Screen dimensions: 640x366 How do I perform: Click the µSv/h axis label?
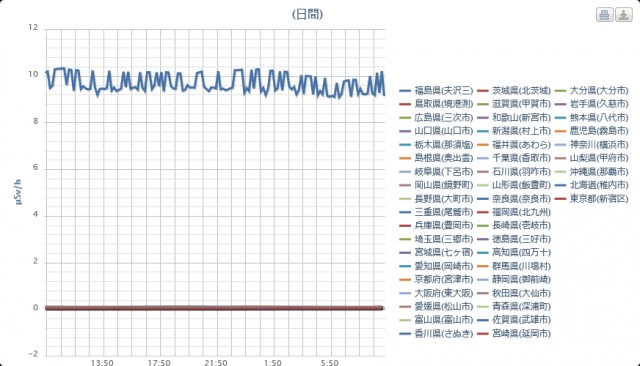tap(18, 191)
